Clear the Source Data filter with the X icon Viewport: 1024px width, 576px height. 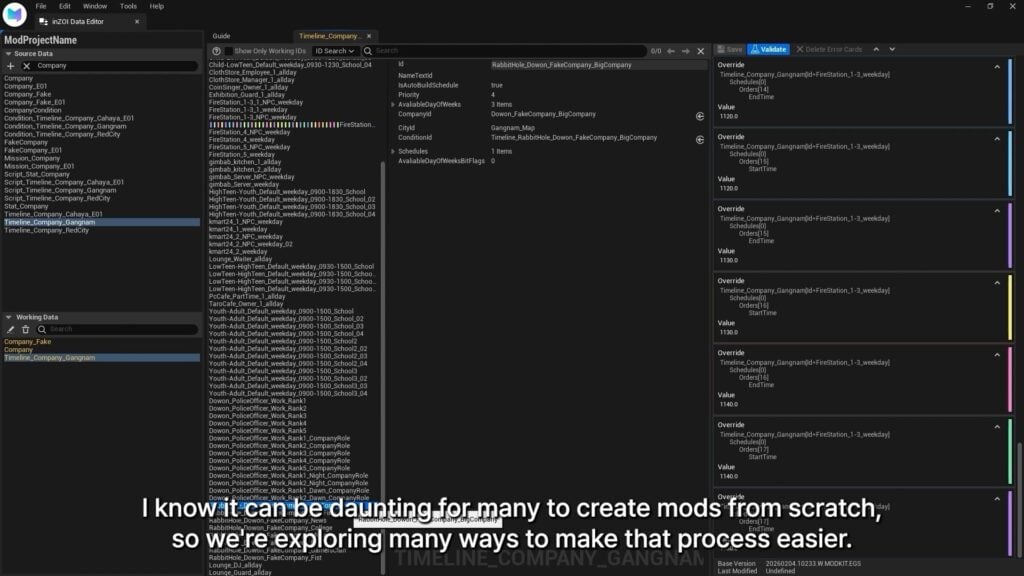[x=26, y=66]
